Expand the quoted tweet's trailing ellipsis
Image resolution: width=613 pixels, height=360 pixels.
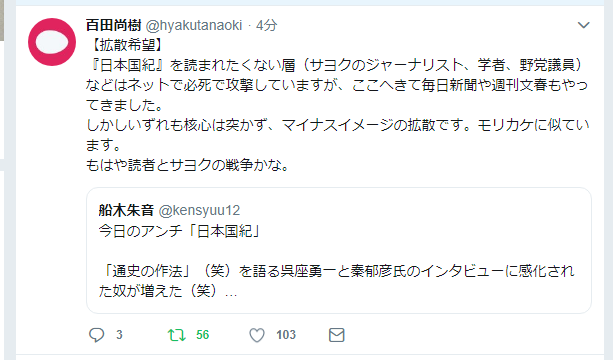231,292
